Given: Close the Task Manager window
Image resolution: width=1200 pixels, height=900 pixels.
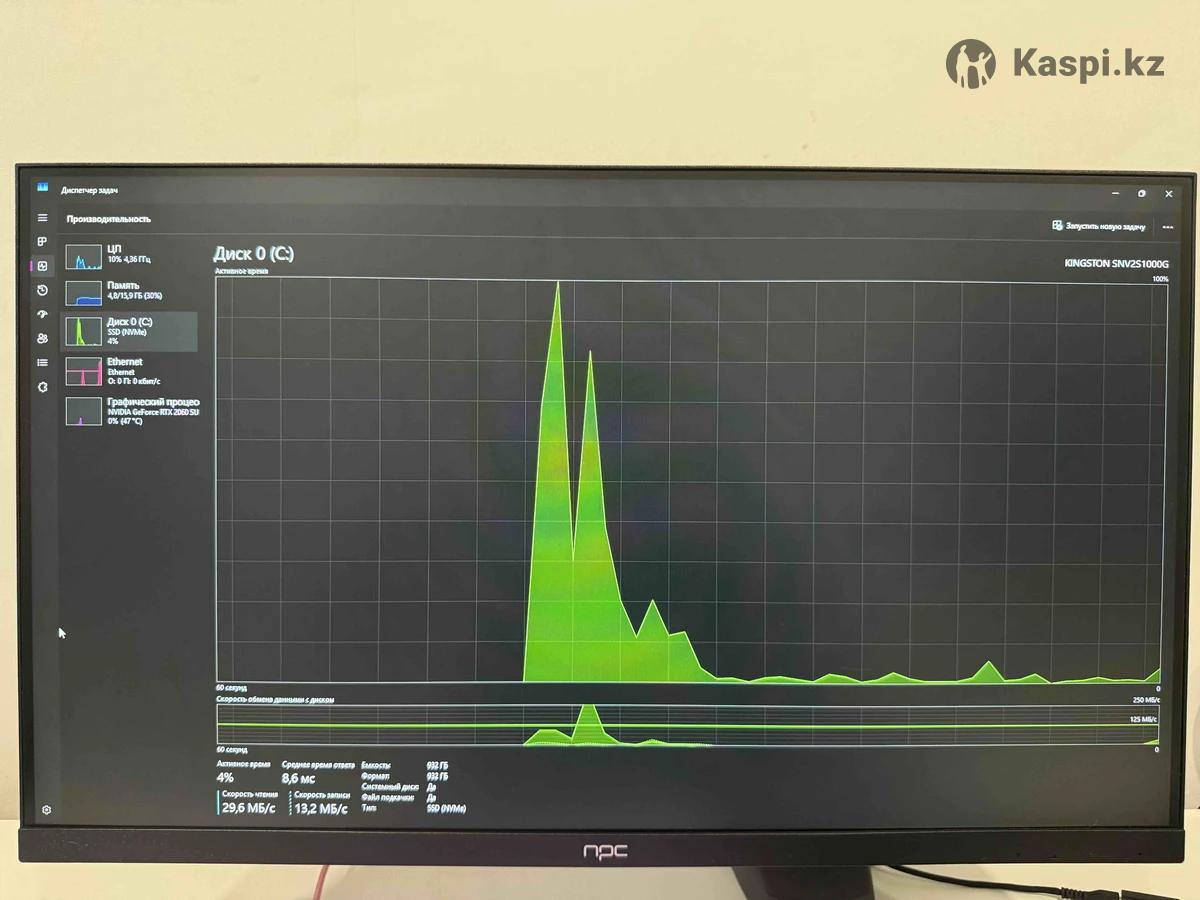Looking at the screenshot, I should tap(1168, 194).
